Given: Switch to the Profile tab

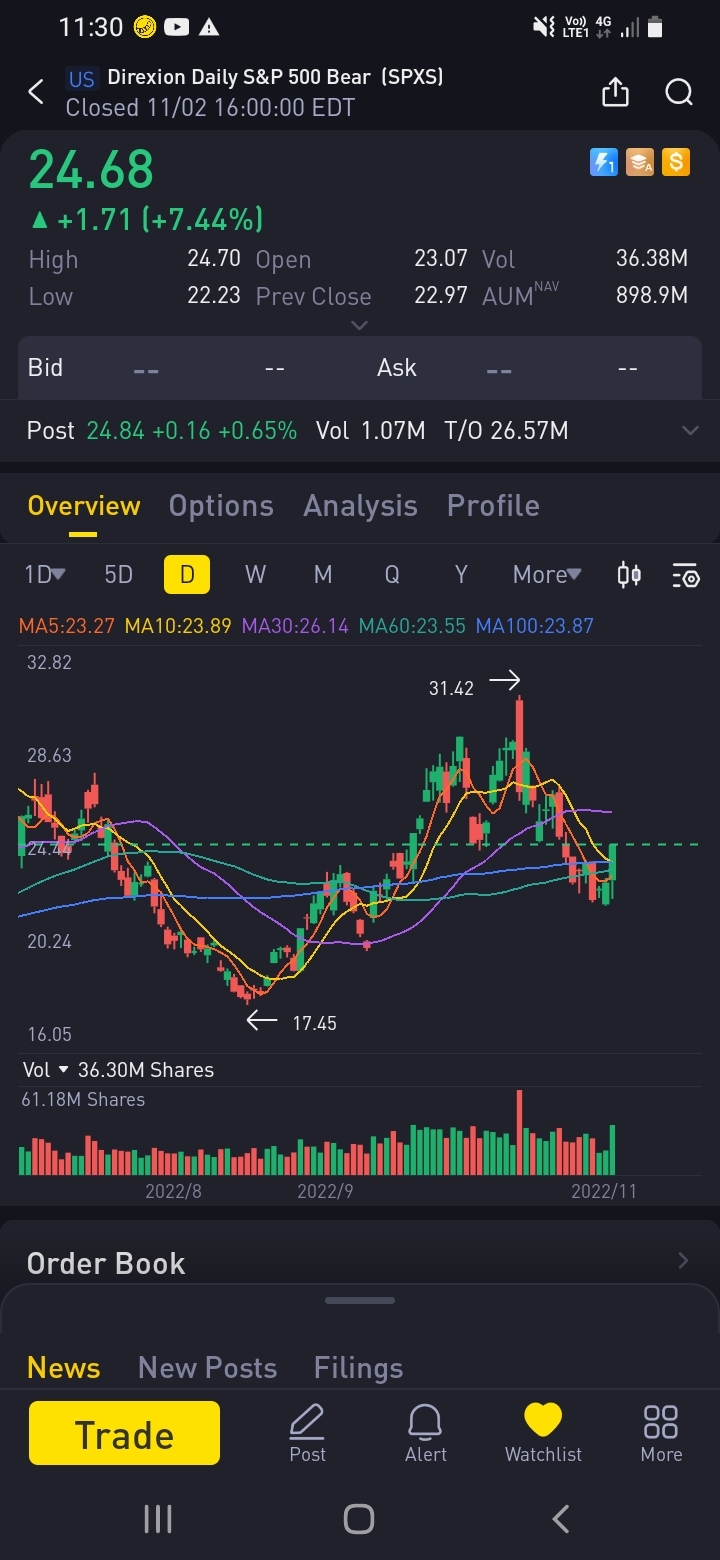Looking at the screenshot, I should 493,506.
